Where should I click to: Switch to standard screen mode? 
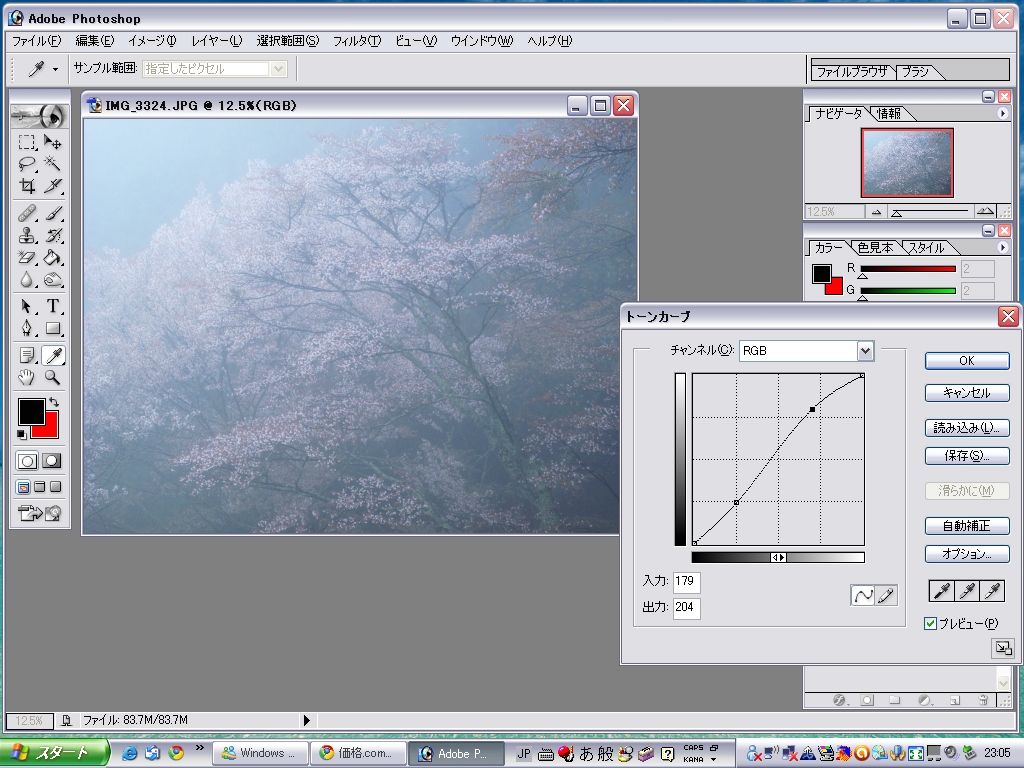tap(24, 487)
